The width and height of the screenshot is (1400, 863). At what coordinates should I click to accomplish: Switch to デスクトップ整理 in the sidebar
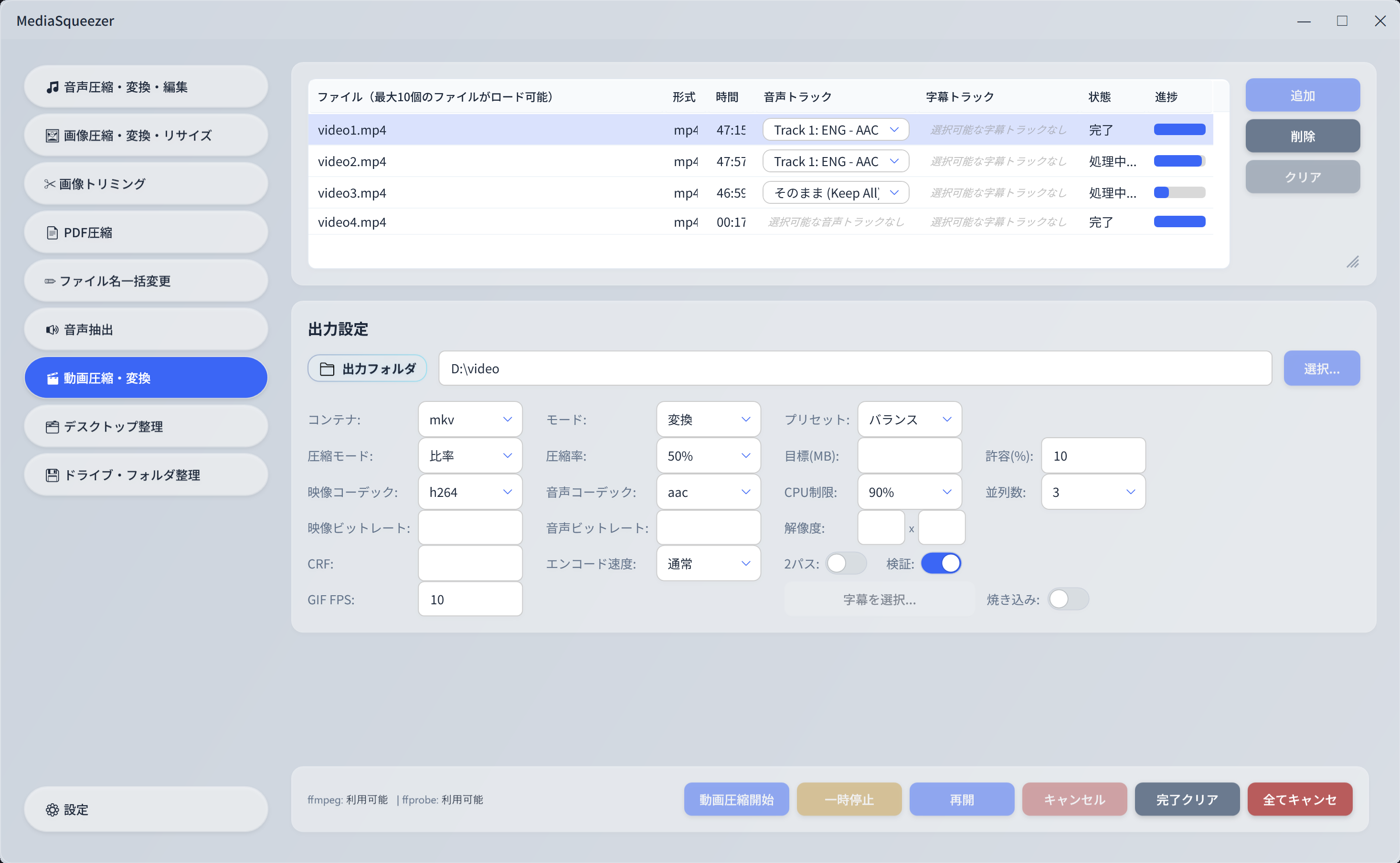pos(146,426)
